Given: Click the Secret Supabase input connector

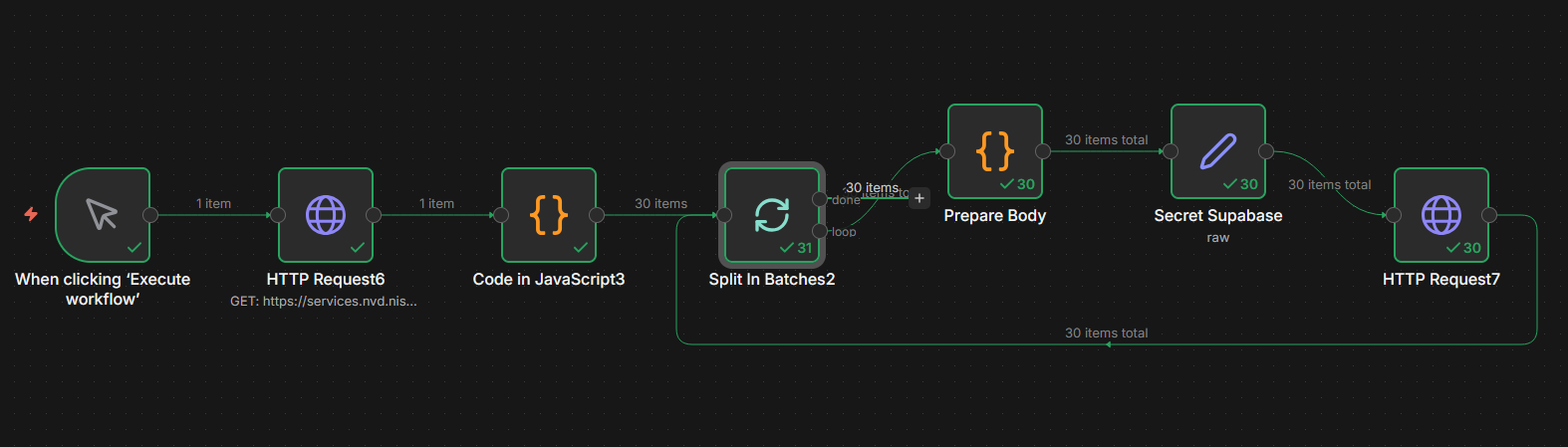Looking at the screenshot, I should tap(1171, 151).
